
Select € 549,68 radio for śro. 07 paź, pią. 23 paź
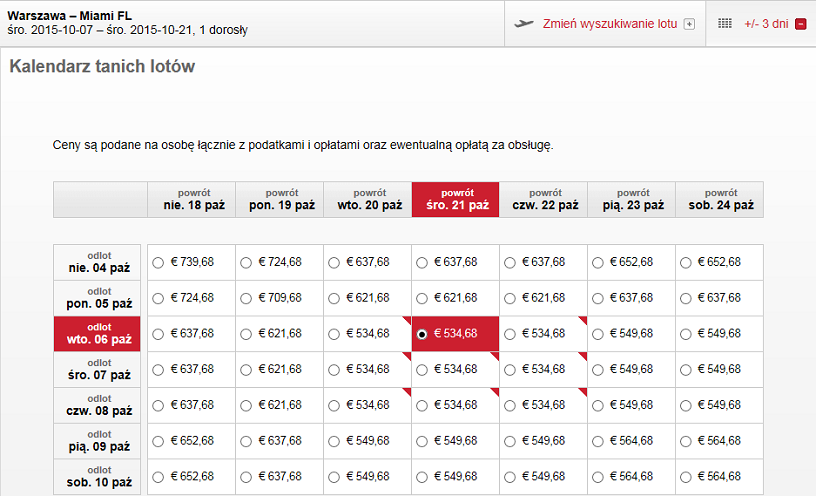(598, 370)
